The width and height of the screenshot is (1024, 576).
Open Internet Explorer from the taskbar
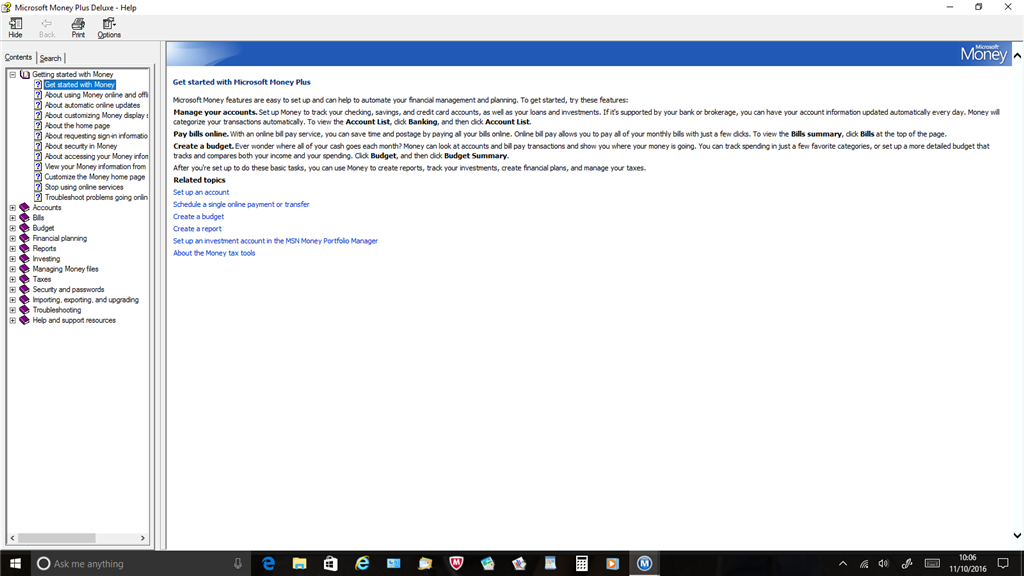click(x=362, y=563)
